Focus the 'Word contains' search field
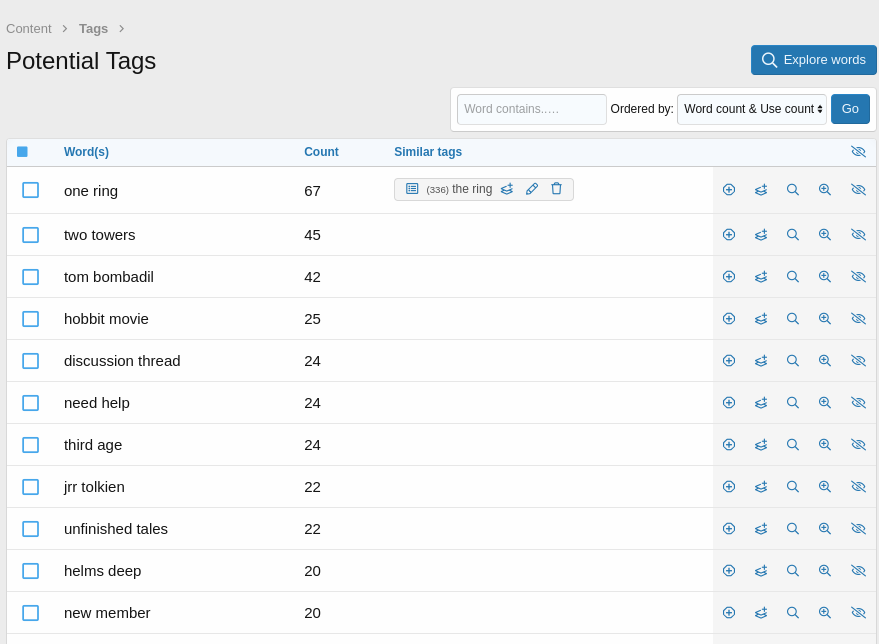879x644 pixels. click(532, 109)
